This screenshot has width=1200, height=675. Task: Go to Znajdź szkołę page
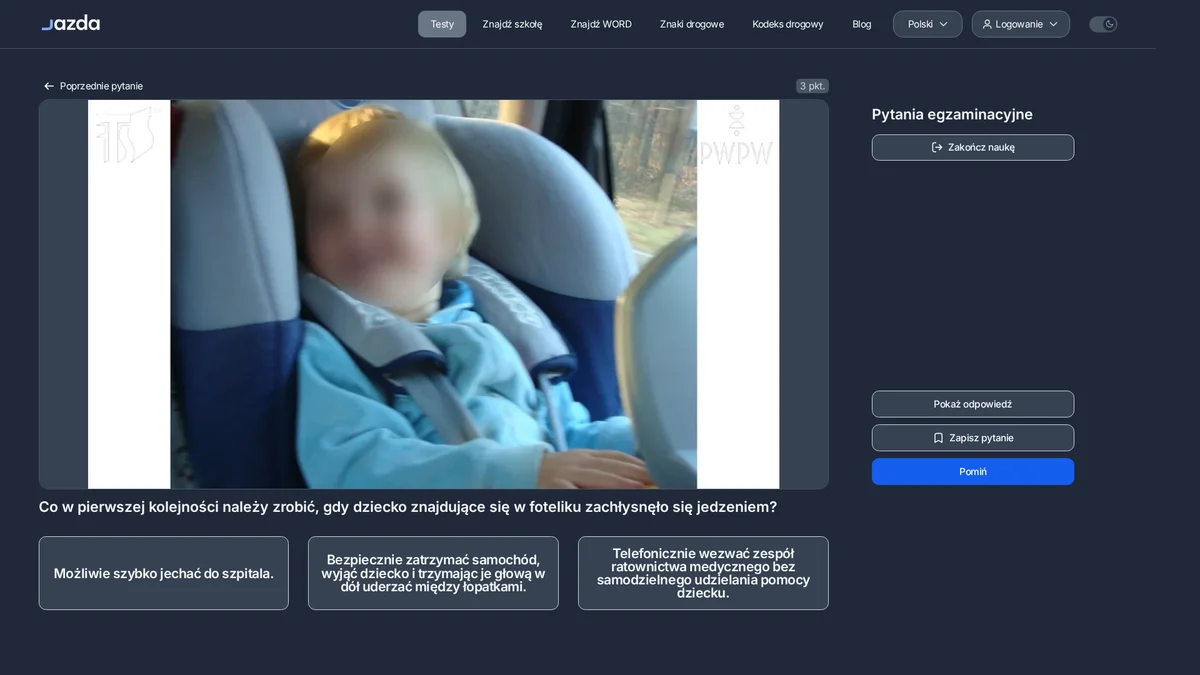point(512,24)
